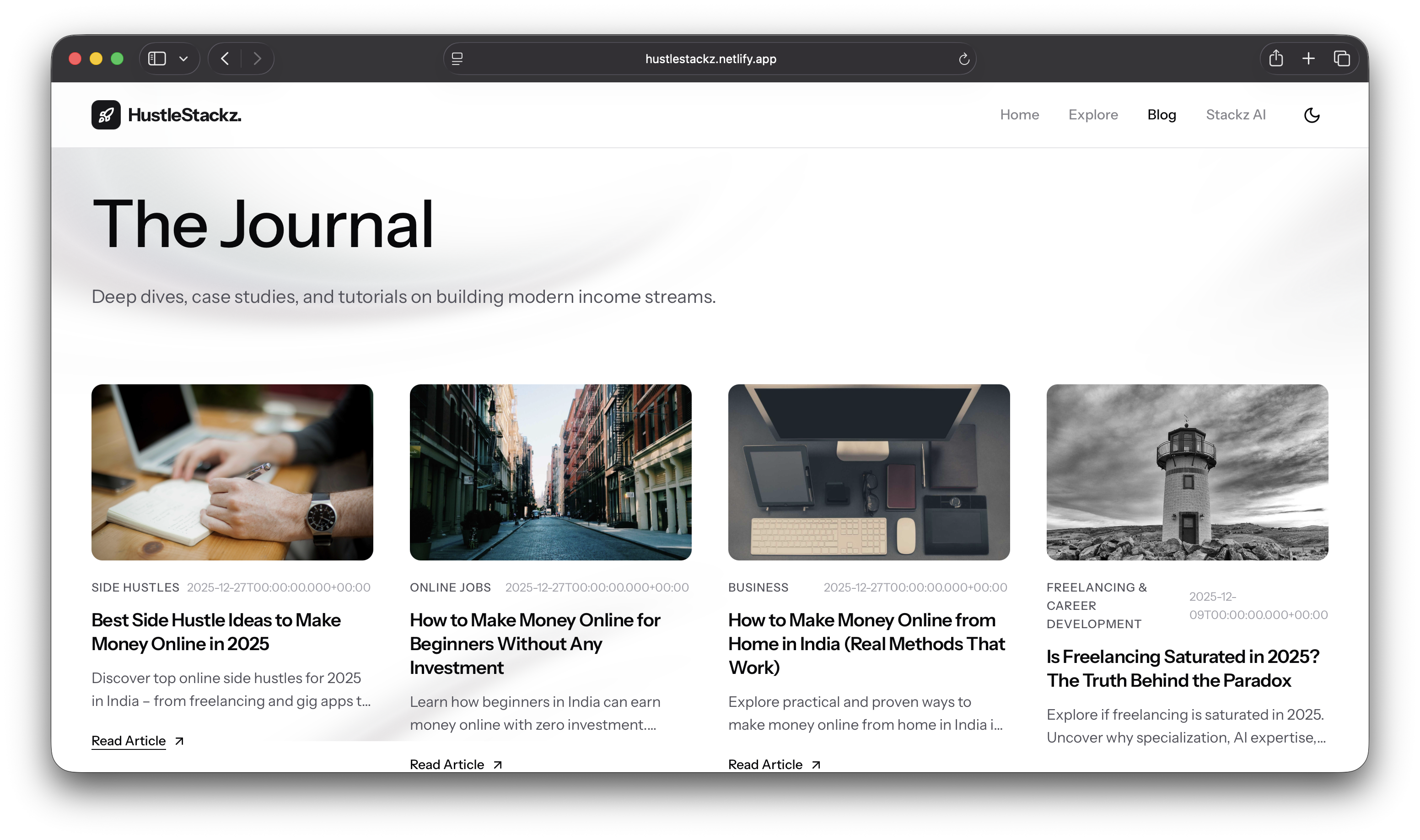Click the browser forward arrow
Screen dimensions: 1420x840
(x=258, y=59)
